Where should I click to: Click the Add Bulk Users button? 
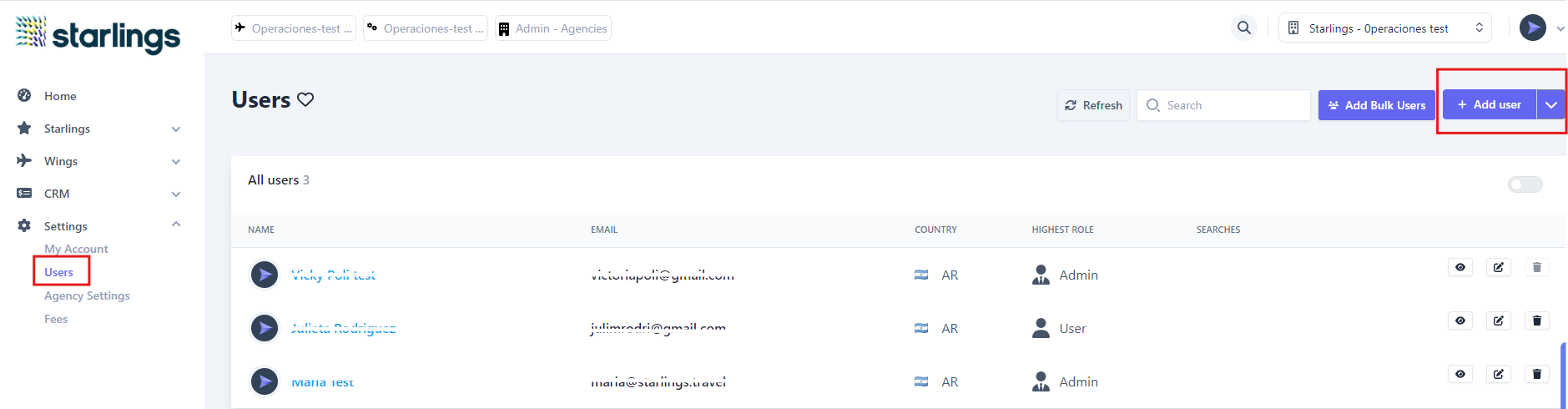(1376, 105)
